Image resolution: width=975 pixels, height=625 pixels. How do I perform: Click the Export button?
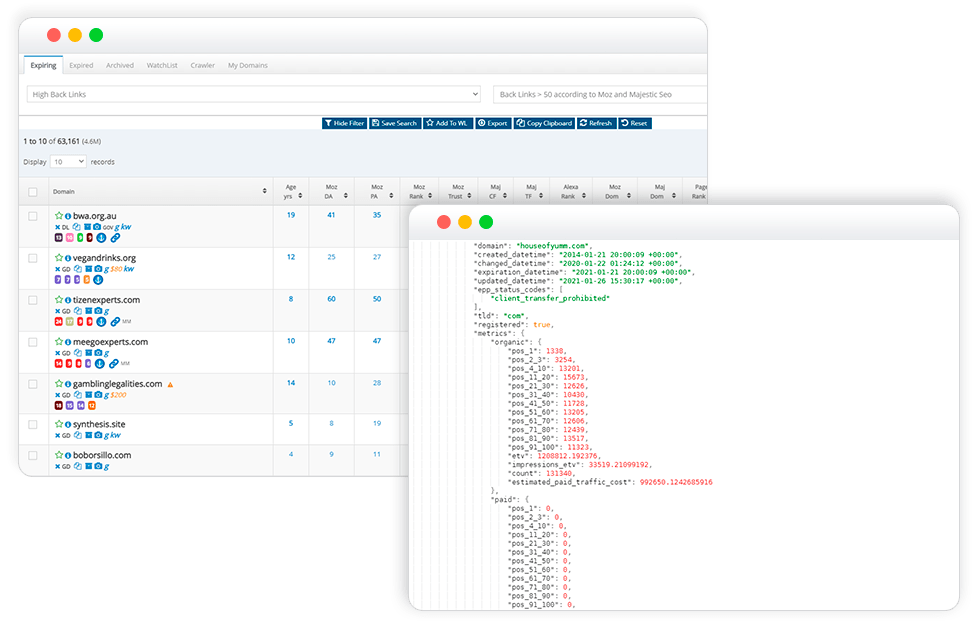click(x=494, y=123)
